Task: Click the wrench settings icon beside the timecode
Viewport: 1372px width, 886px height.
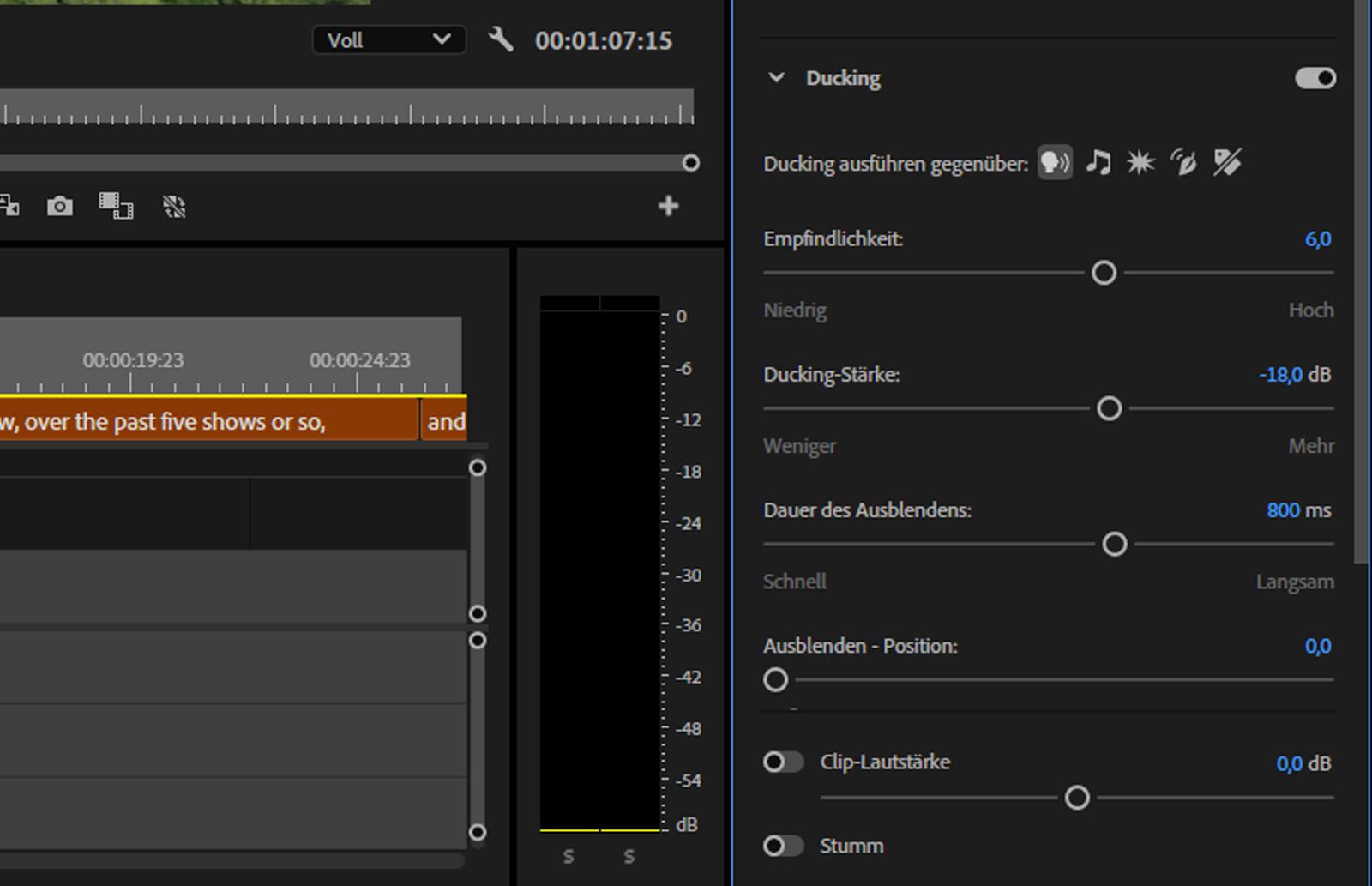Action: click(502, 39)
